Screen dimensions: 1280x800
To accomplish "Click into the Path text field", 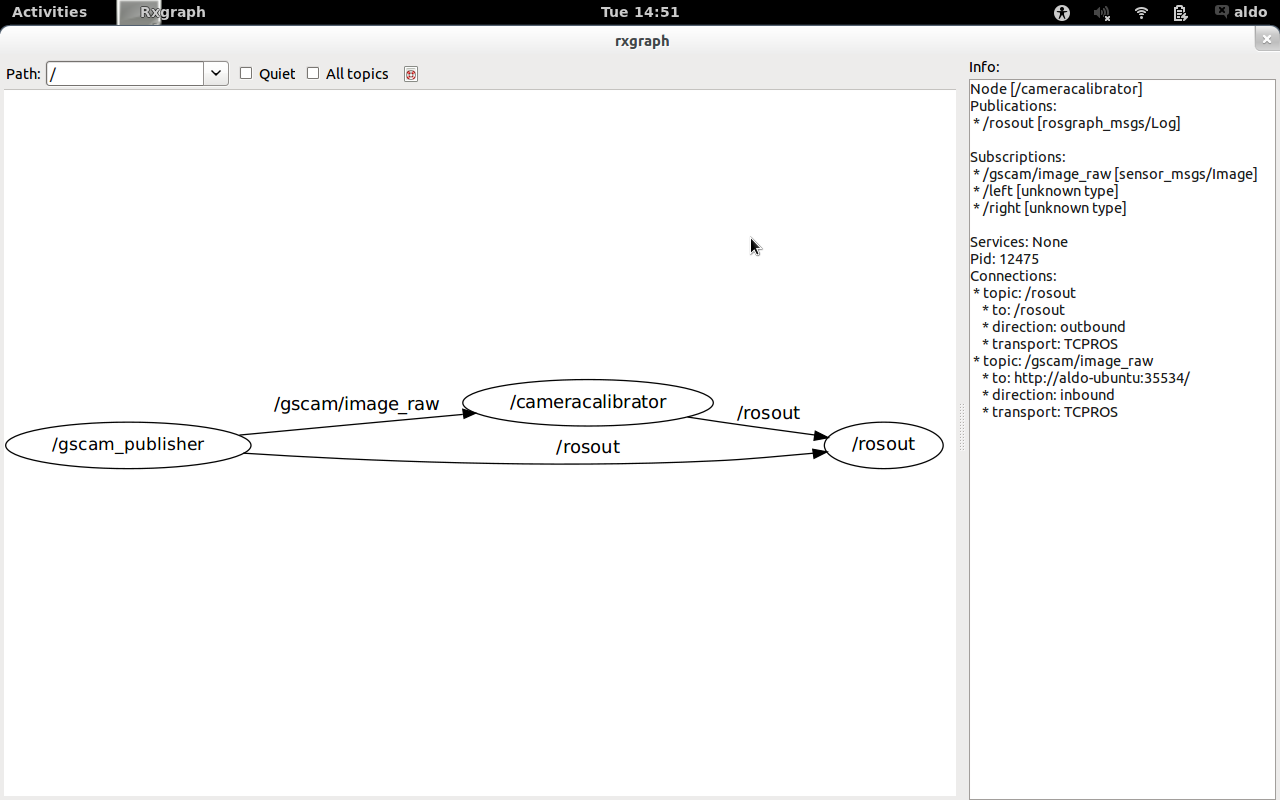I will (x=125, y=74).
